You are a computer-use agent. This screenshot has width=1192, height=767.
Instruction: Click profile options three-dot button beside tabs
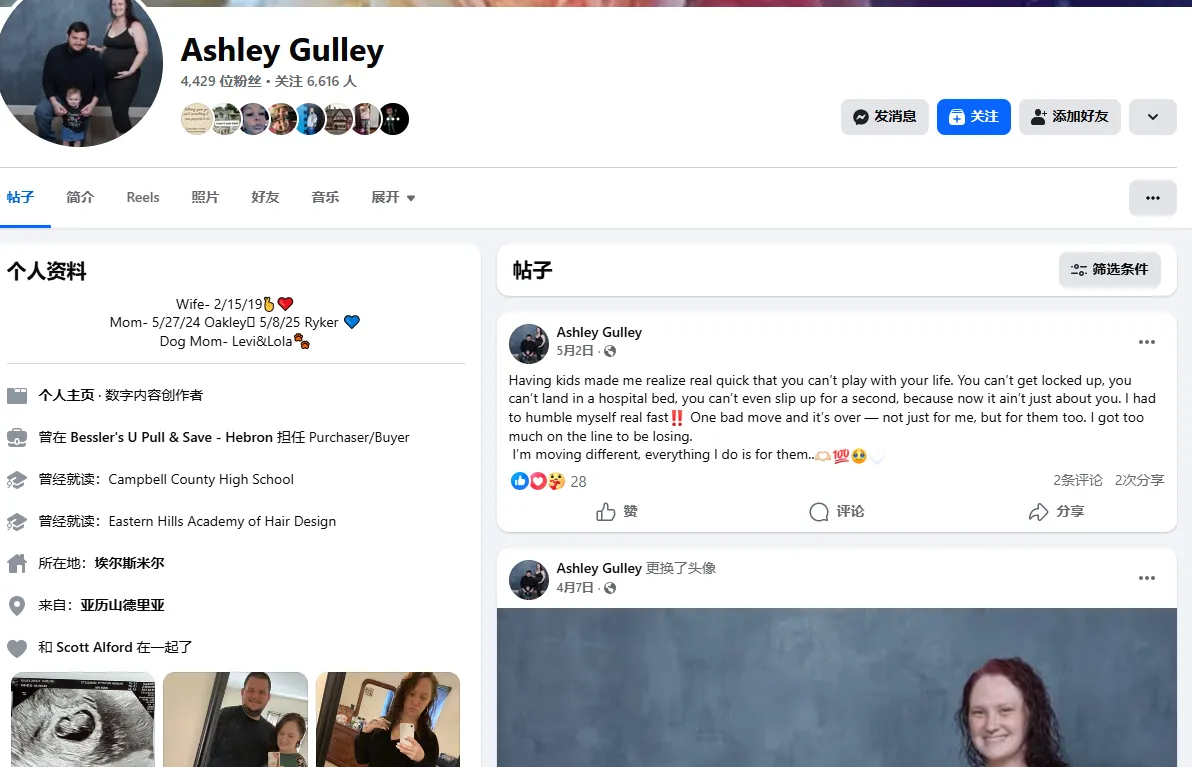[x=1152, y=198]
